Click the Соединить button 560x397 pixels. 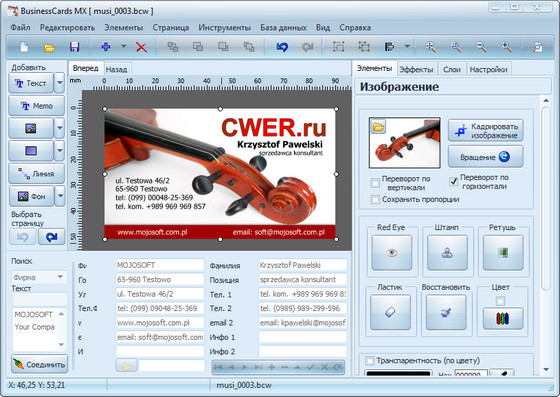(40, 364)
